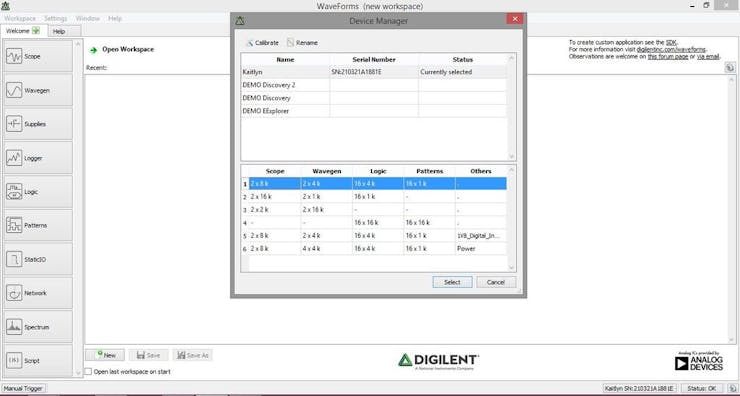Start the Logic analyzer instrument
Screen dimensions: 740x396
(38, 192)
